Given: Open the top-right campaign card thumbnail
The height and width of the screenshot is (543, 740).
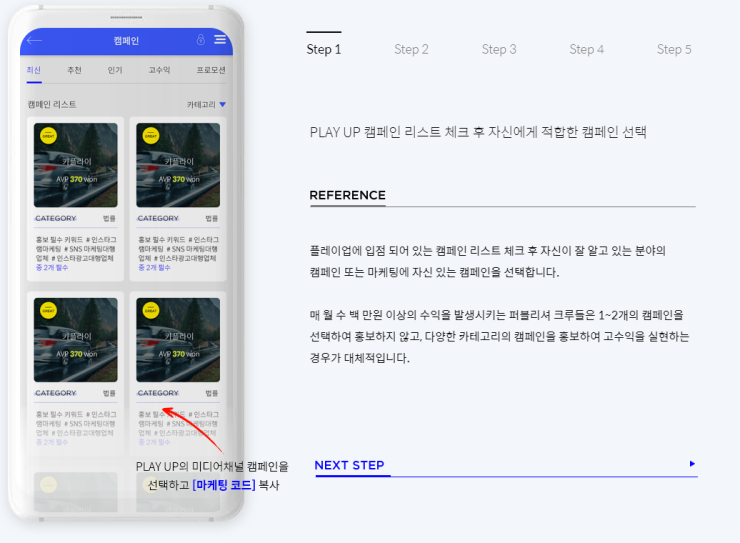Looking at the screenshot, I should tap(178, 165).
